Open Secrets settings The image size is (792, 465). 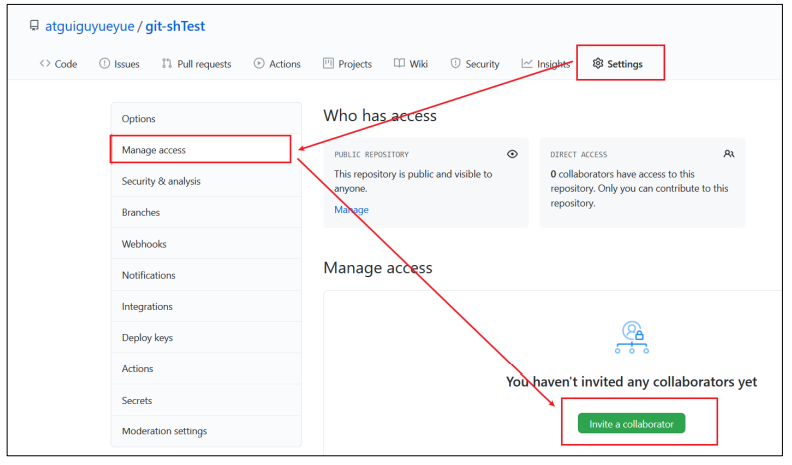tap(206, 400)
